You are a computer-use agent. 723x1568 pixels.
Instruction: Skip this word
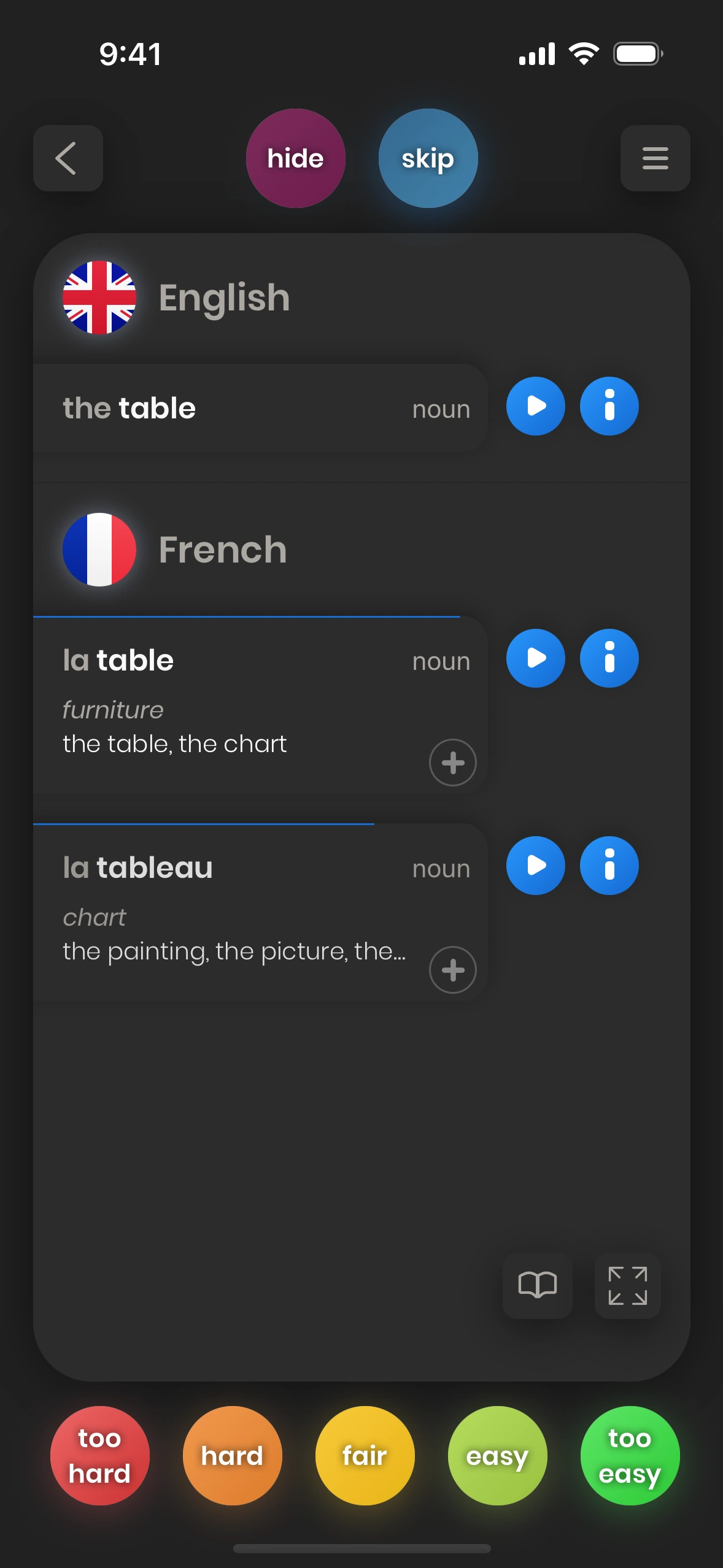(428, 158)
